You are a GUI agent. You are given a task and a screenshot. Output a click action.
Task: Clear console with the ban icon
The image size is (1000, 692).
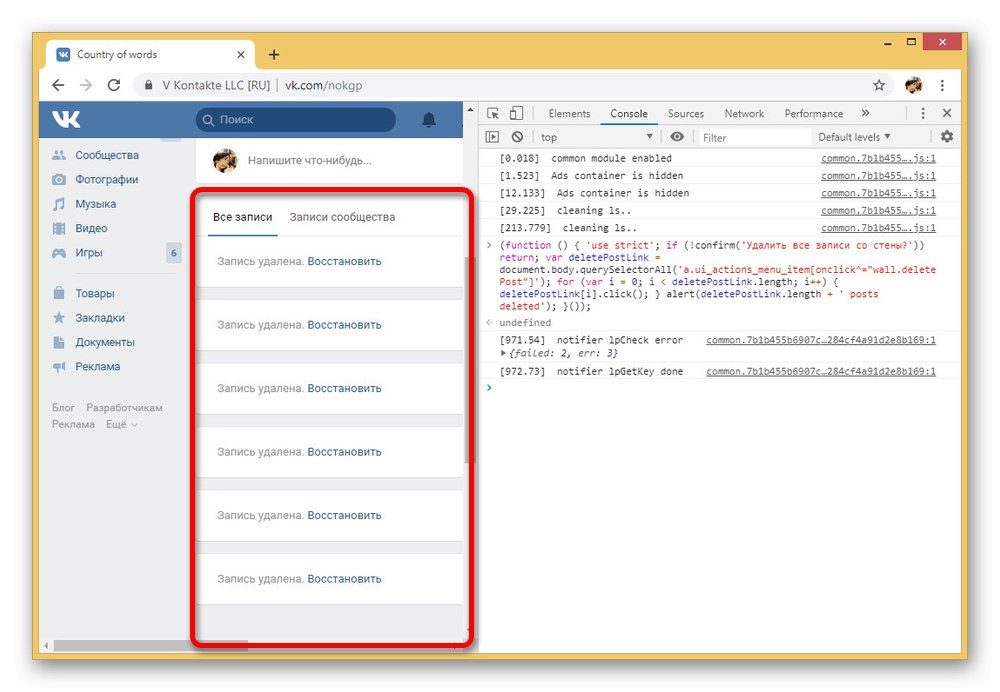(x=517, y=136)
